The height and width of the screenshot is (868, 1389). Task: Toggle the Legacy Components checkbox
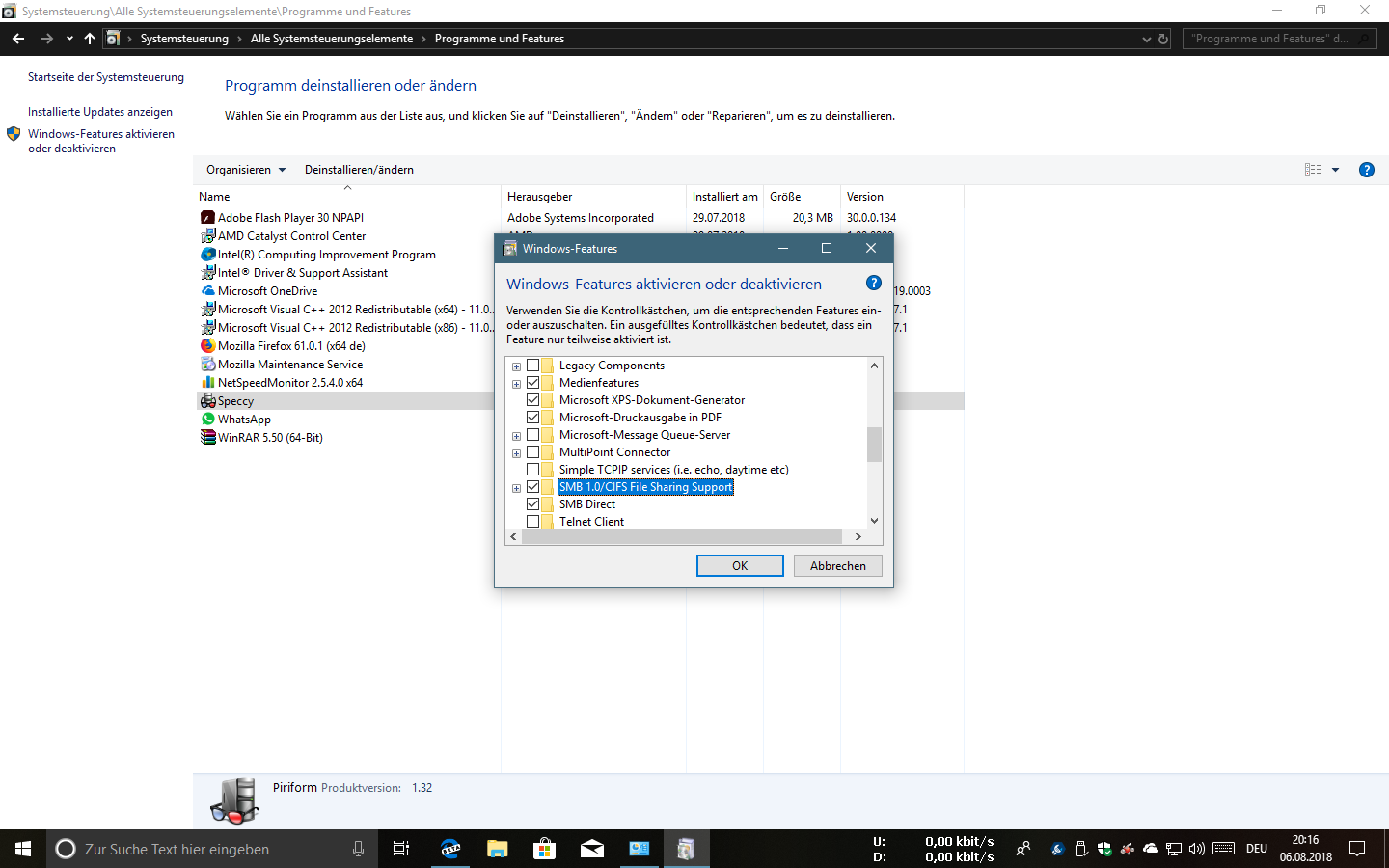tap(532, 366)
